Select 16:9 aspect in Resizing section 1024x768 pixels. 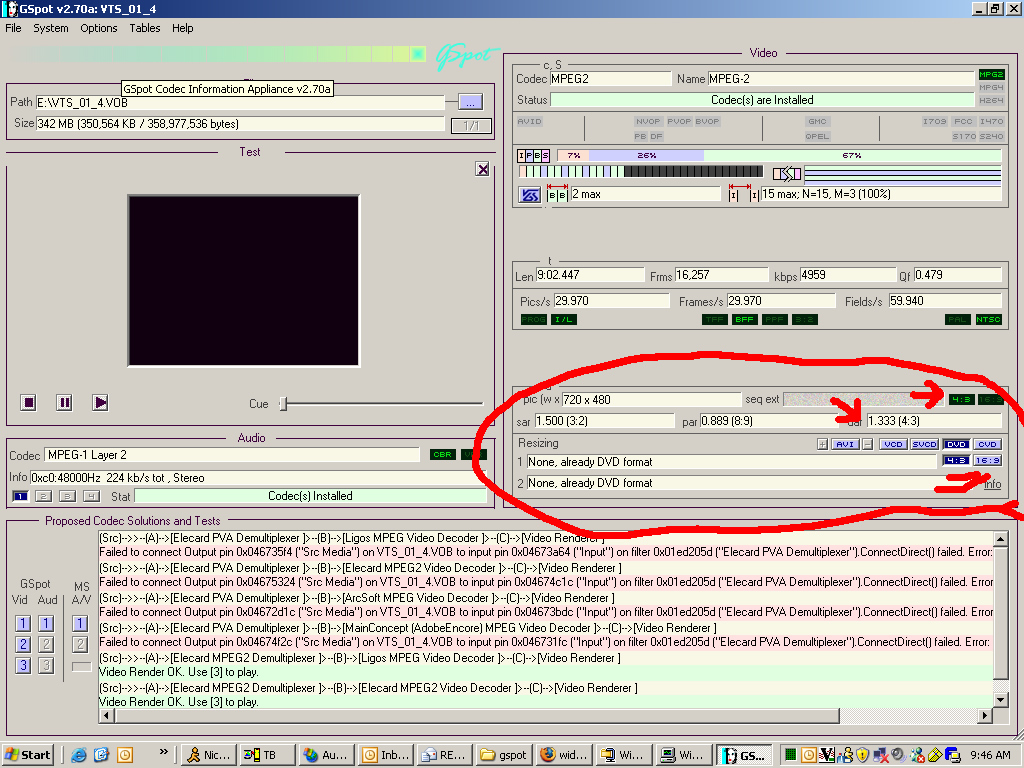[x=987, y=460]
